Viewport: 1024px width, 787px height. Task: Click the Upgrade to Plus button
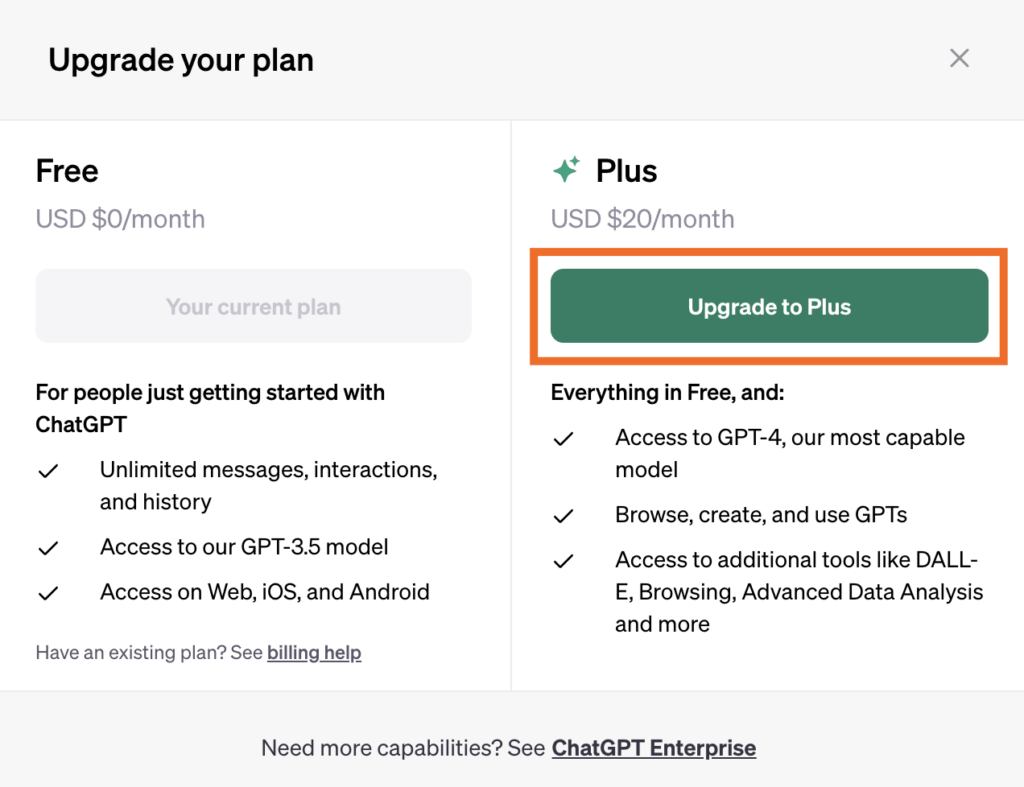pyautogui.click(x=769, y=306)
